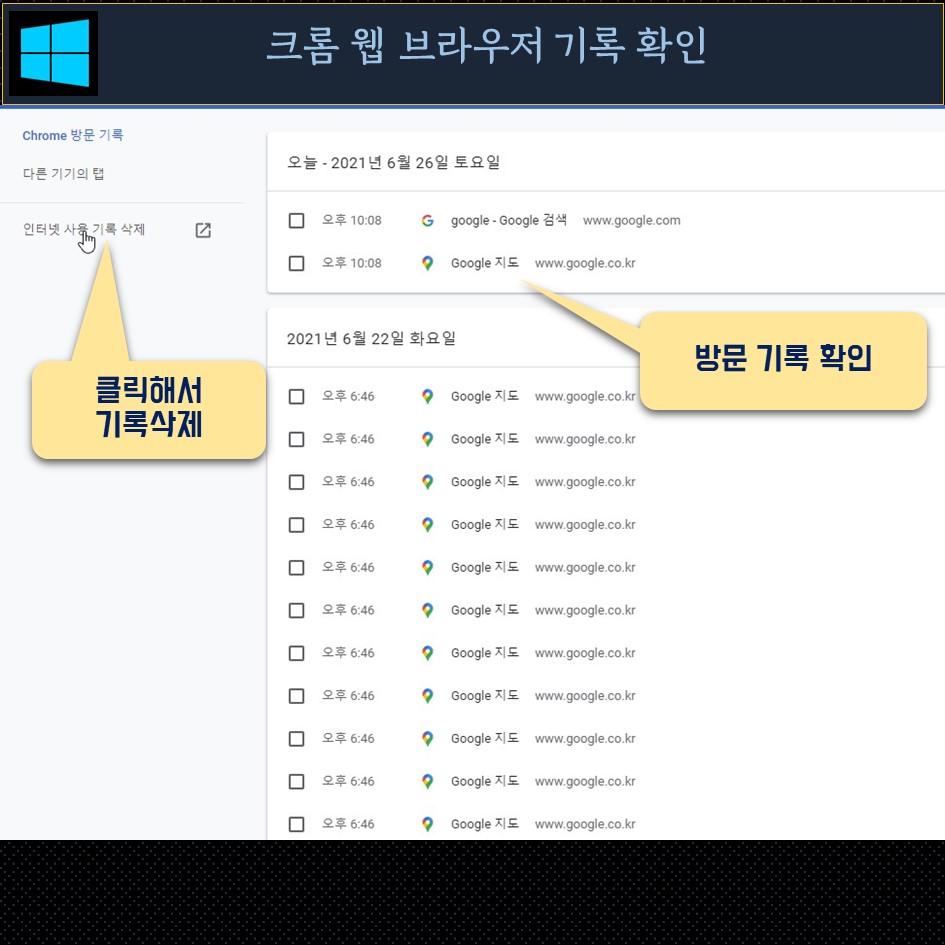Open the 오후 10:08 Google 지도 history entry

(485, 263)
